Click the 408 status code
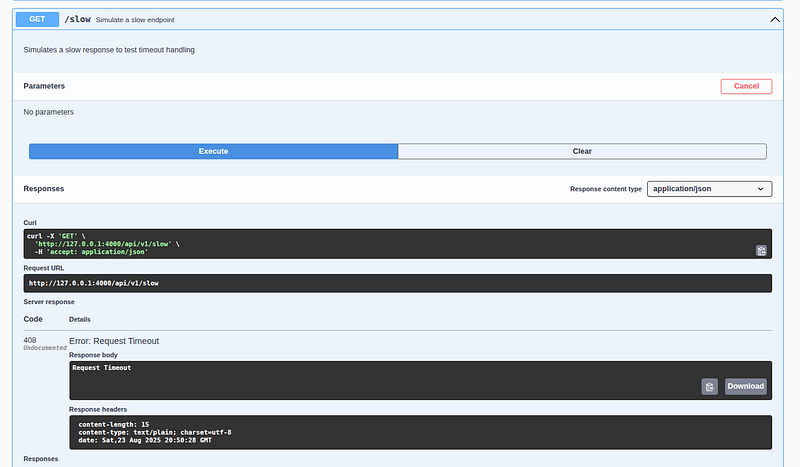 click(x=30, y=340)
